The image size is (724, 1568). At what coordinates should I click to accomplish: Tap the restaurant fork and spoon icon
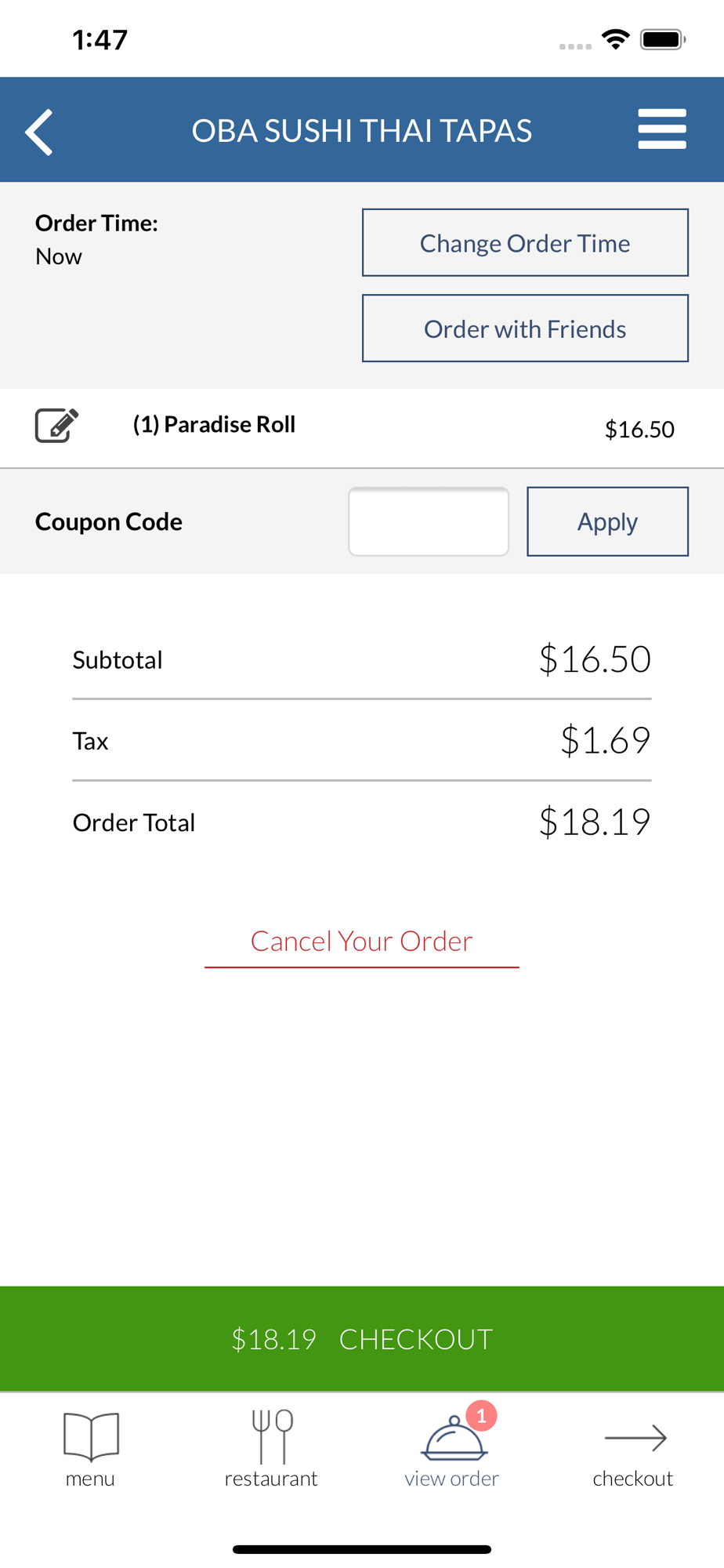tap(272, 1436)
